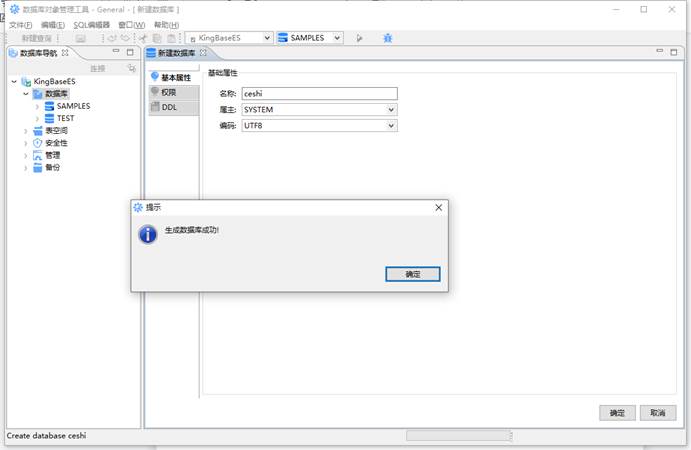Open the 帮助(H) menu
The image size is (691, 450).
[x=167, y=25]
